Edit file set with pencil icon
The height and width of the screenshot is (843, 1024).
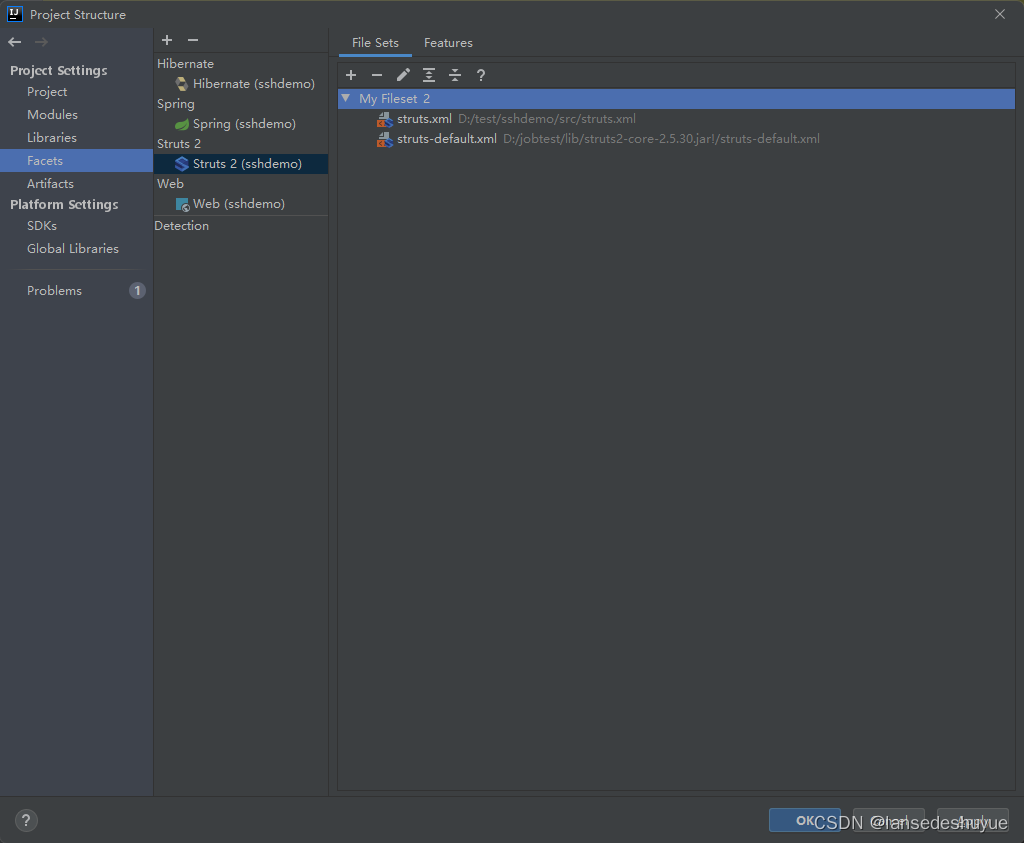point(403,75)
